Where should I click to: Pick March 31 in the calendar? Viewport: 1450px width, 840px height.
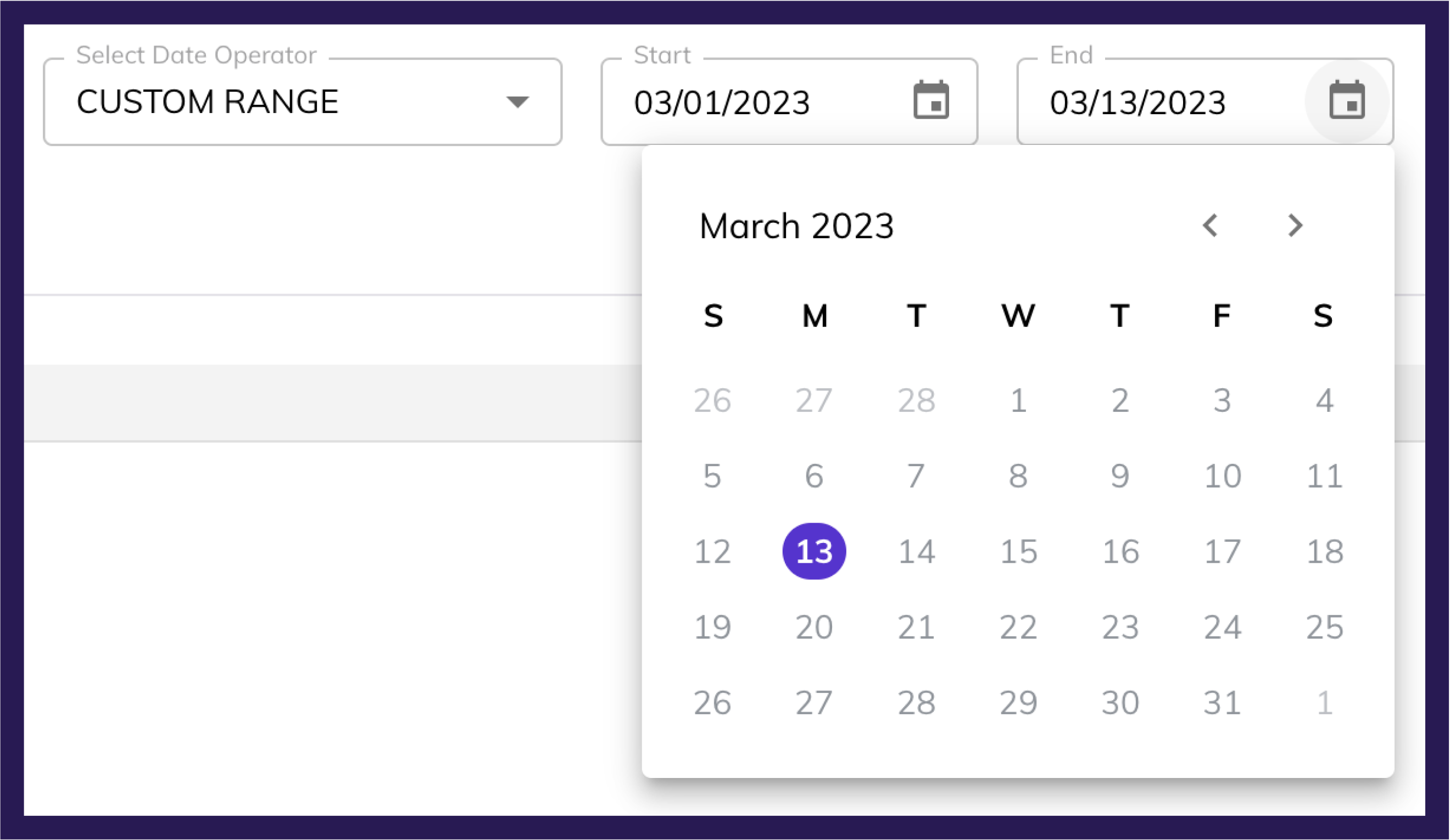click(1222, 703)
